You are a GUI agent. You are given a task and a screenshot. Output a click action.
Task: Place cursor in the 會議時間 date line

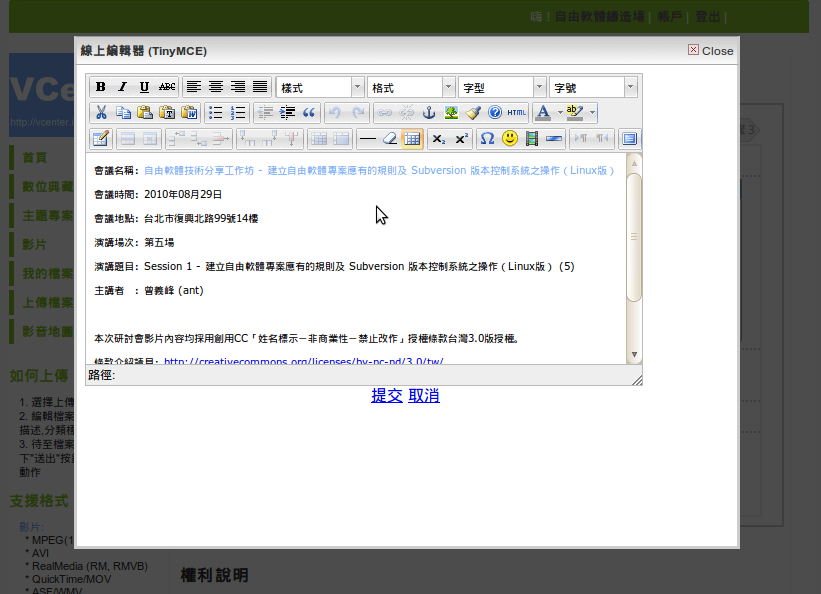158,195
